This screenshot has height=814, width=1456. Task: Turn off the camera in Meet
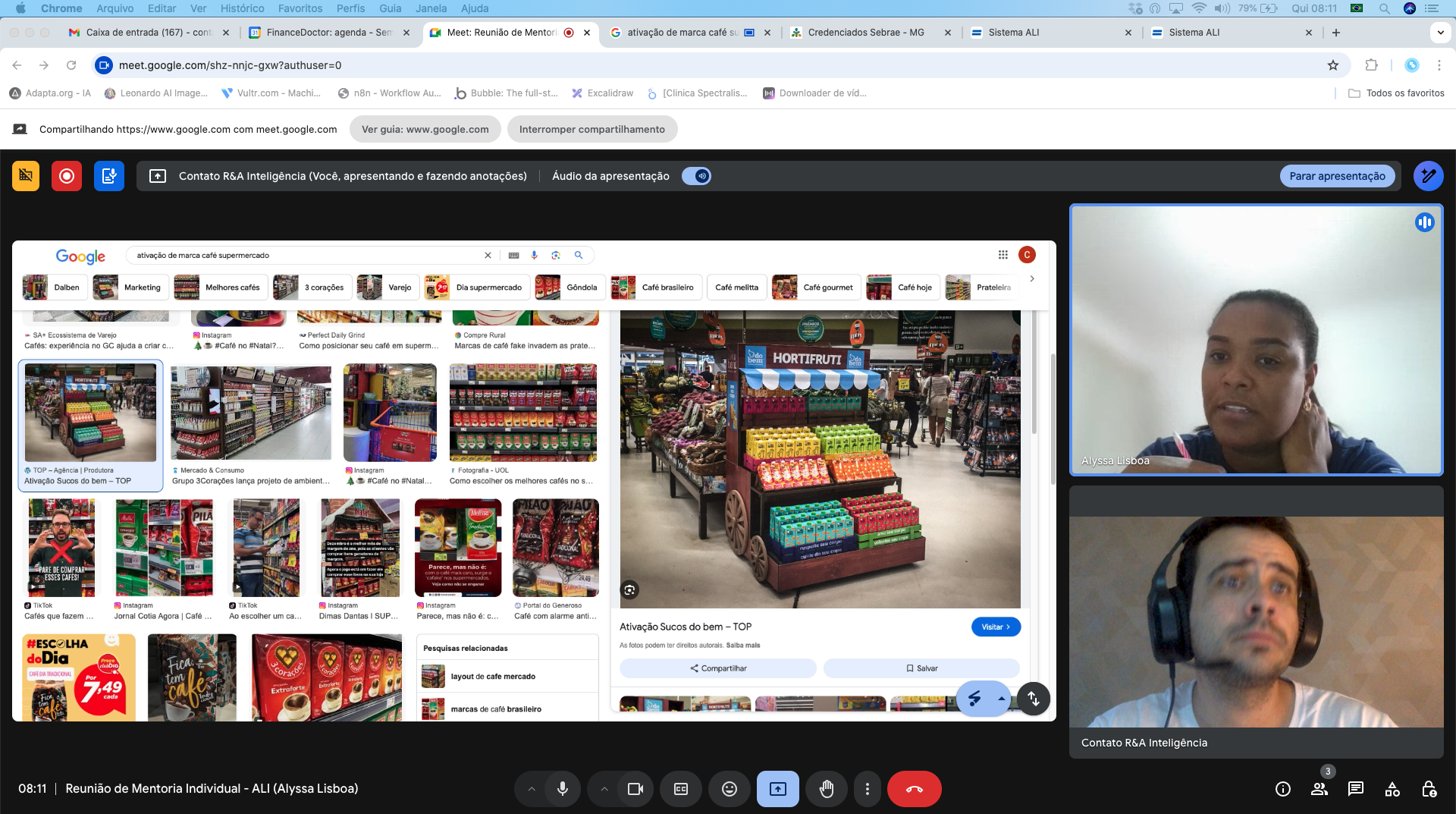(x=635, y=789)
